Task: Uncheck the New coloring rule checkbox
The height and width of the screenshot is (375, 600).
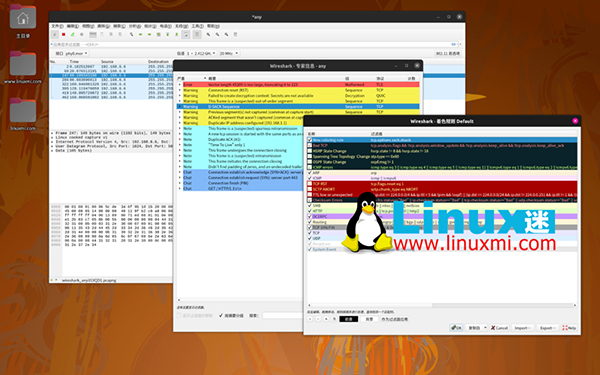Action: point(310,140)
